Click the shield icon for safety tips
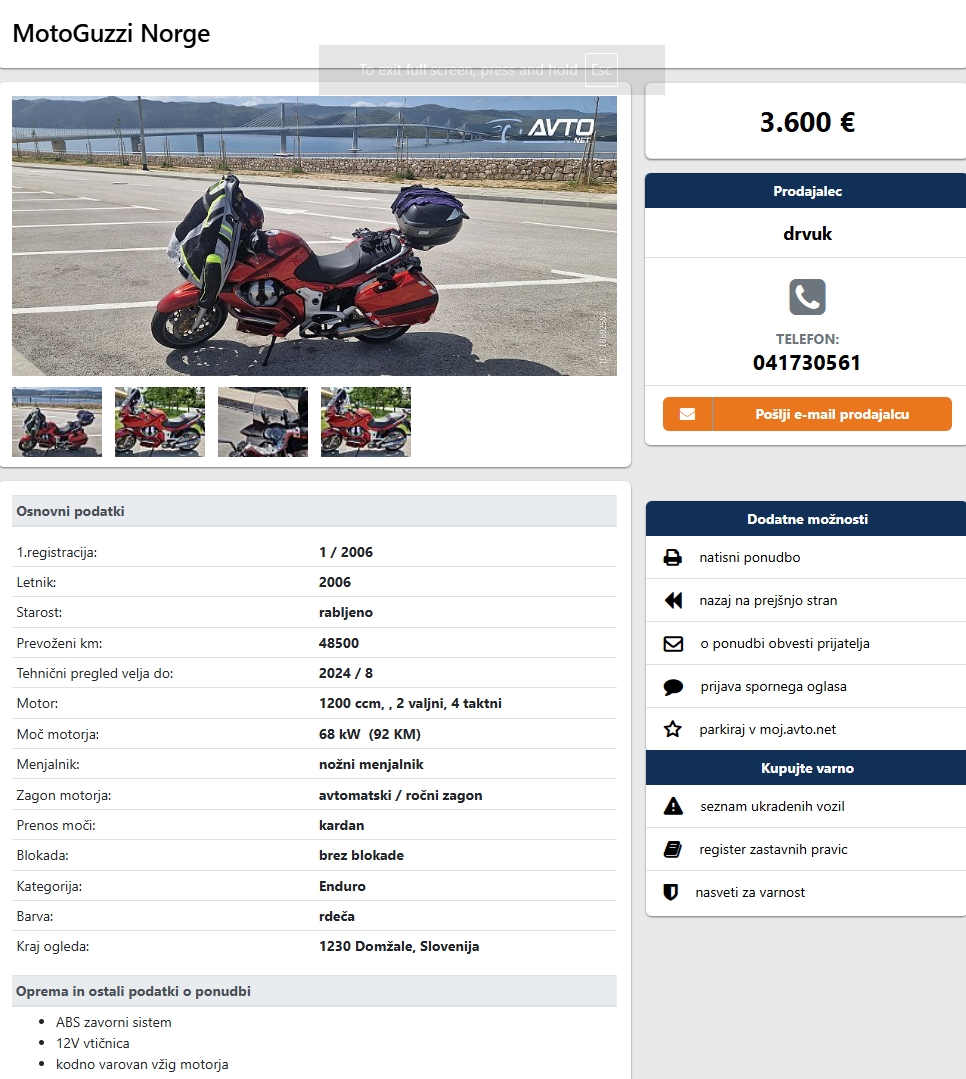The width and height of the screenshot is (966, 1079). (671, 893)
